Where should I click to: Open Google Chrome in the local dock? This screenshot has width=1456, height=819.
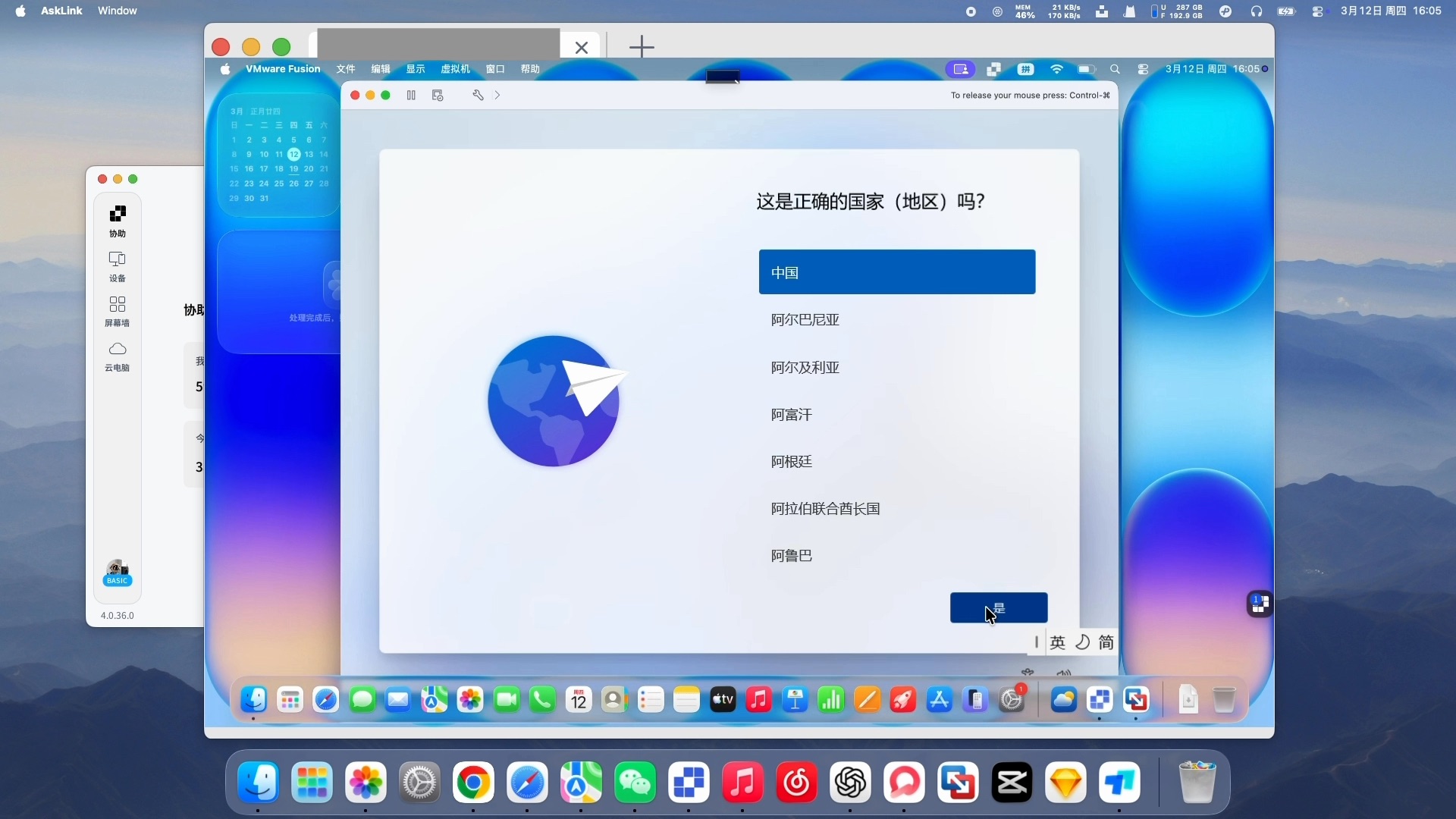[x=473, y=783]
